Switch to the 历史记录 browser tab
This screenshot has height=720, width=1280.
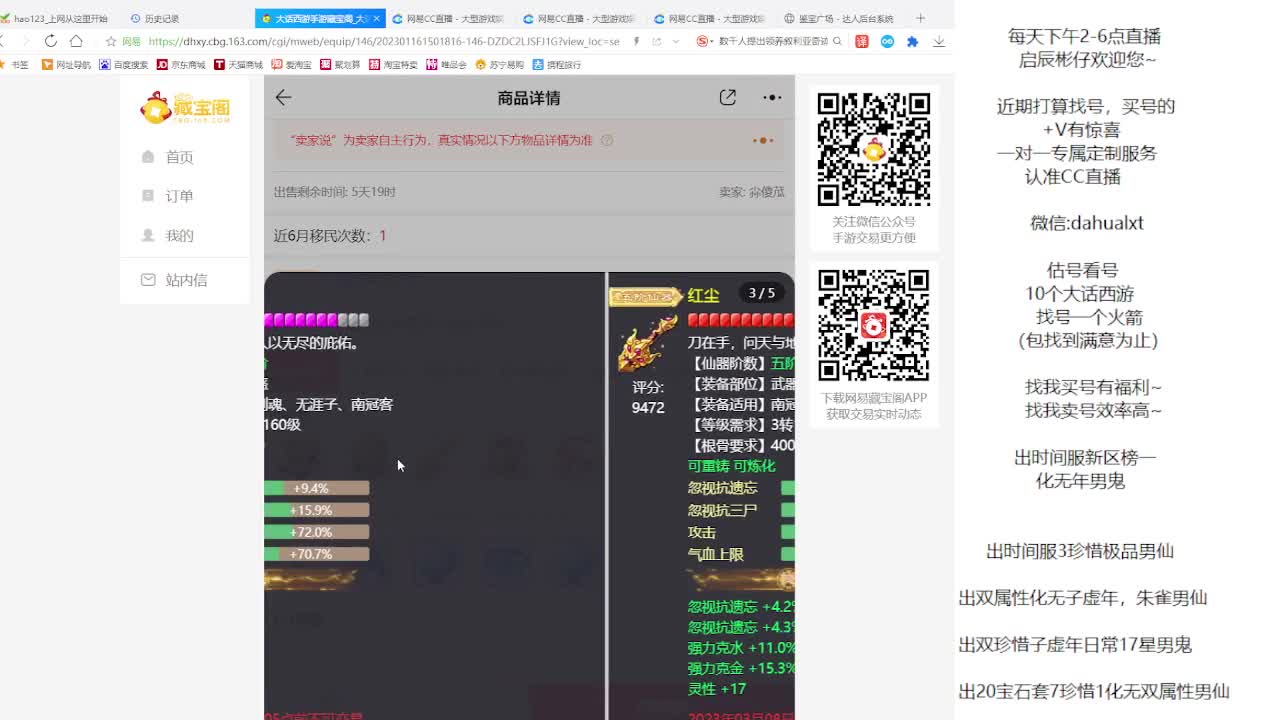coord(155,18)
